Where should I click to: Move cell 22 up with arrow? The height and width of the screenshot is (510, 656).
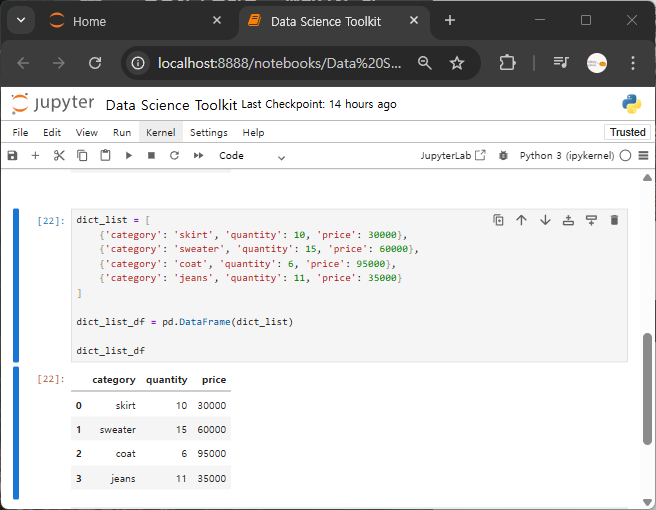click(521, 220)
